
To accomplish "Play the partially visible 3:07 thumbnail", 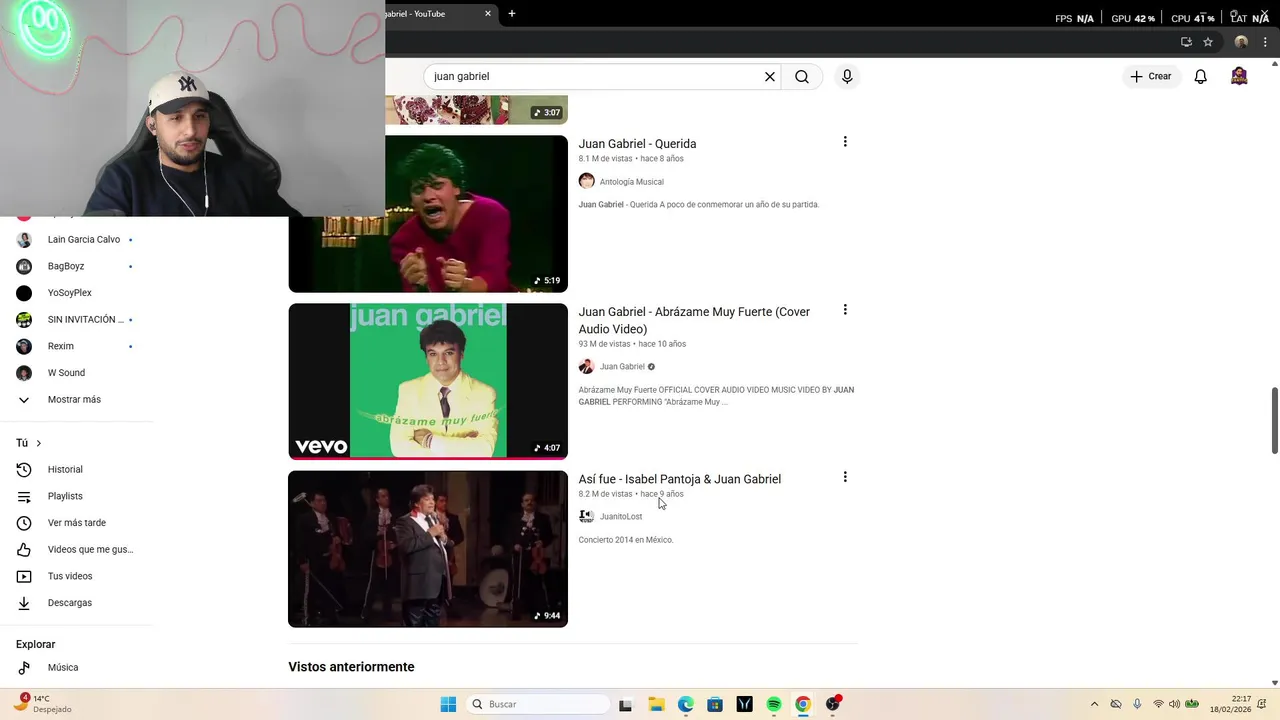I will pyautogui.click(x=476, y=110).
